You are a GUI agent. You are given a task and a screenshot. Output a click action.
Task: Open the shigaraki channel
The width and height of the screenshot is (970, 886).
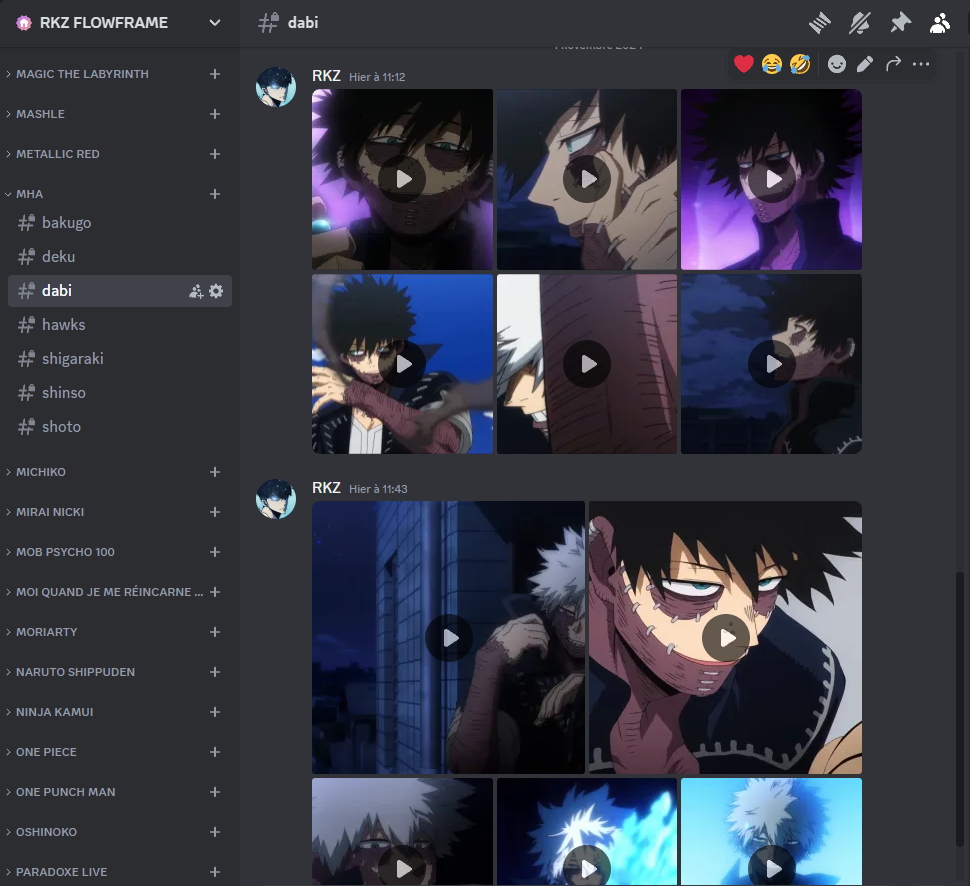tap(119, 359)
